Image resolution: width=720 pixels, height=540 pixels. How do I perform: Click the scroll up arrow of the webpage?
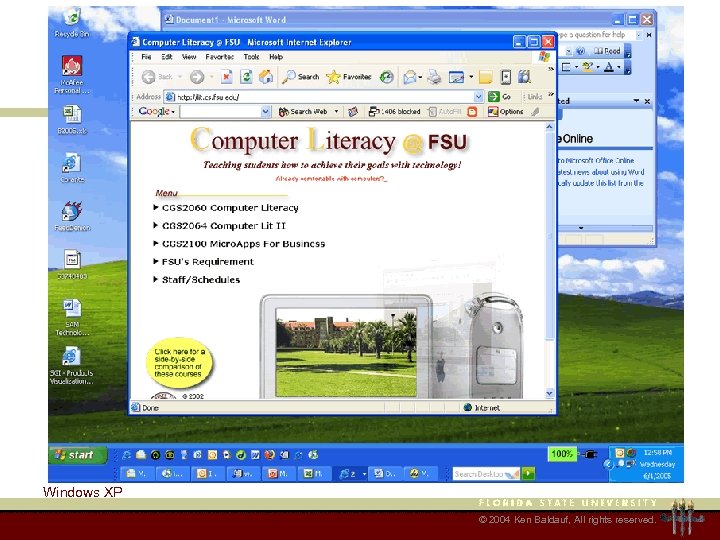[x=549, y=127]
